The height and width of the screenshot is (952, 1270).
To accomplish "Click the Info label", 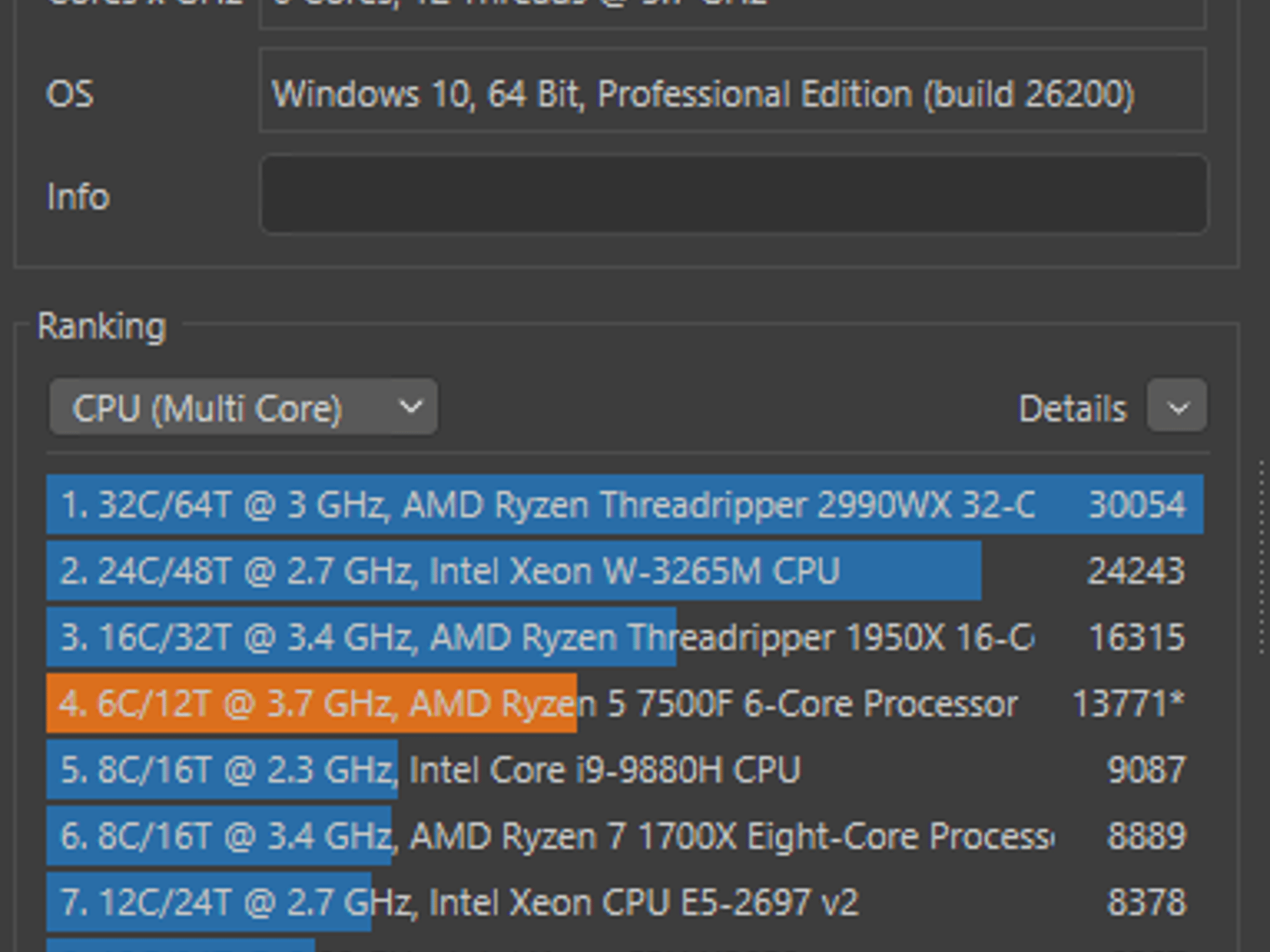I will [78, 197].
